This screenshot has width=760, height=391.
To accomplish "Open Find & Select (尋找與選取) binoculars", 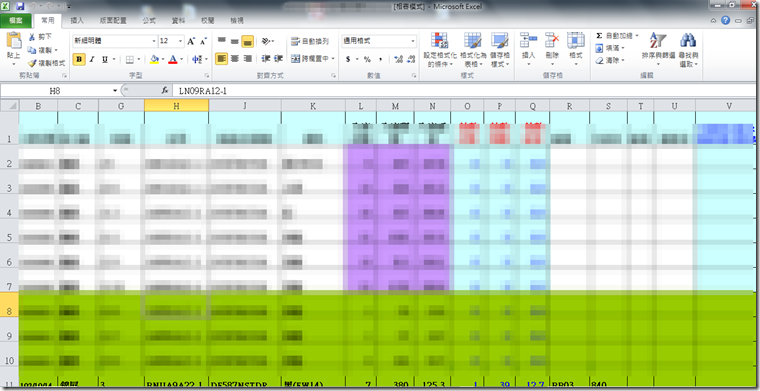I will click(x=688, y=50).
